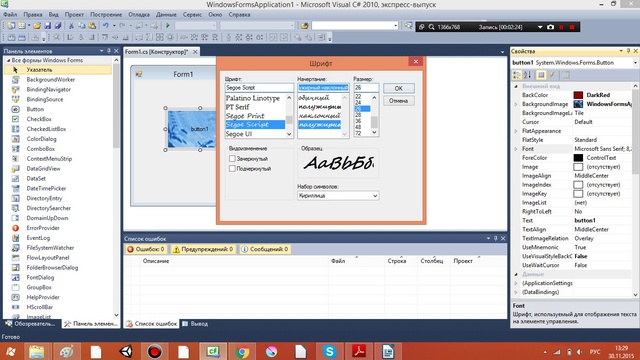
Task: Open Unity from the taskbar
Action: click(x=126, y=351)
